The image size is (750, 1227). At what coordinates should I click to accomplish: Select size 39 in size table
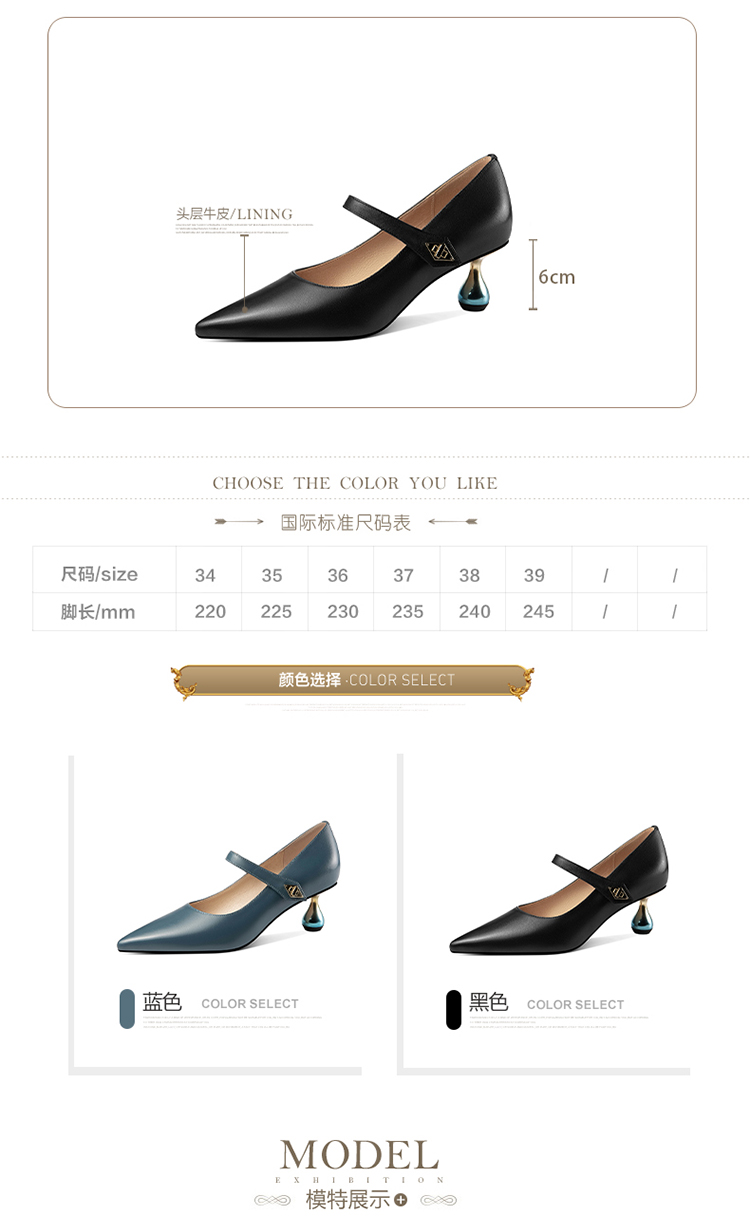point(535,575)
